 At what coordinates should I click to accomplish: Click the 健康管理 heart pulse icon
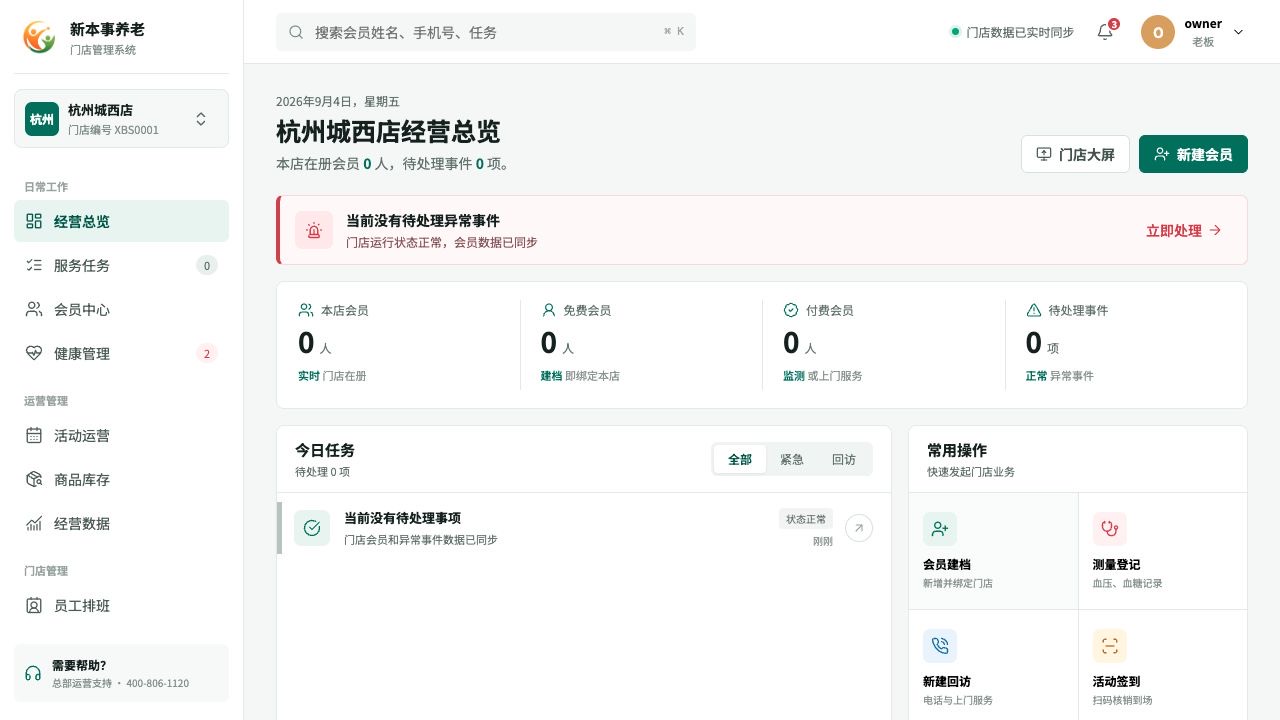click(34, 353)
